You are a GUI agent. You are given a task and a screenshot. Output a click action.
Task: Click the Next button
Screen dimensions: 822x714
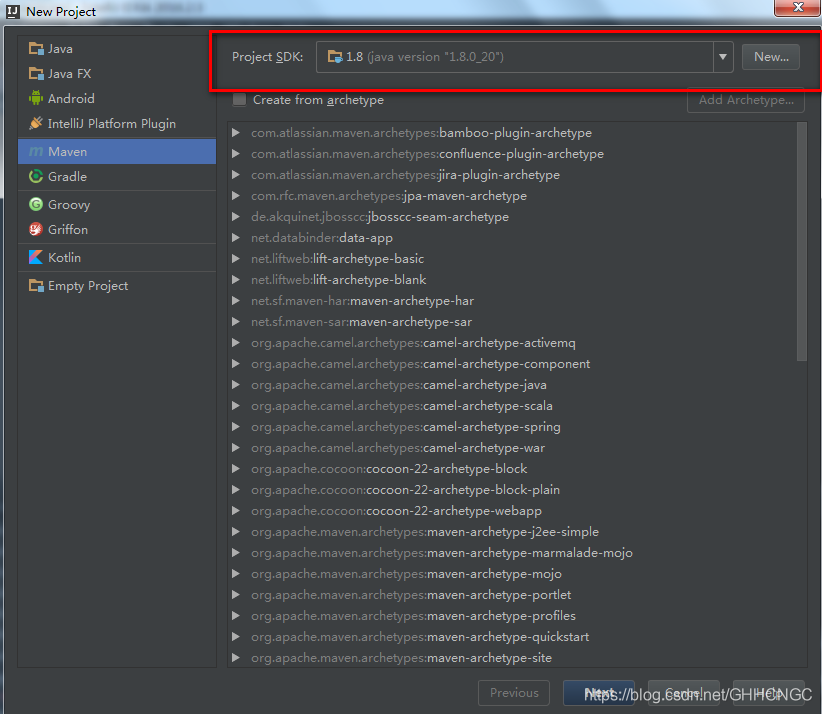[599, 693]
